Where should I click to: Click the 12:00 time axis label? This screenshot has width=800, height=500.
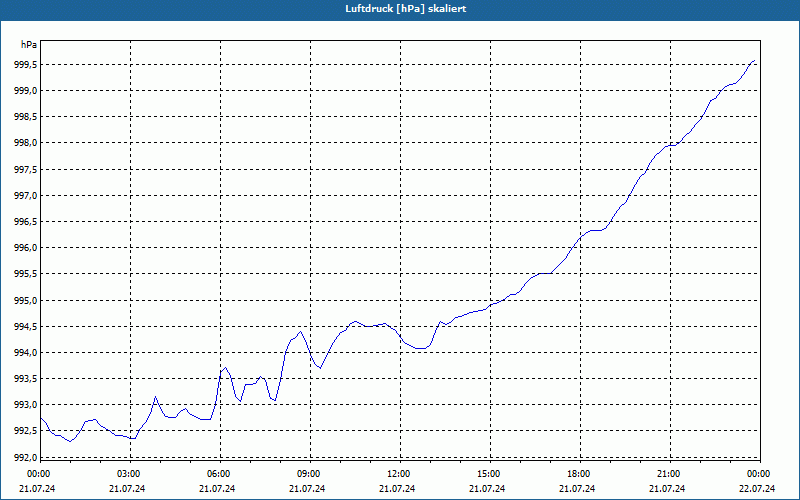pos(397,474)
